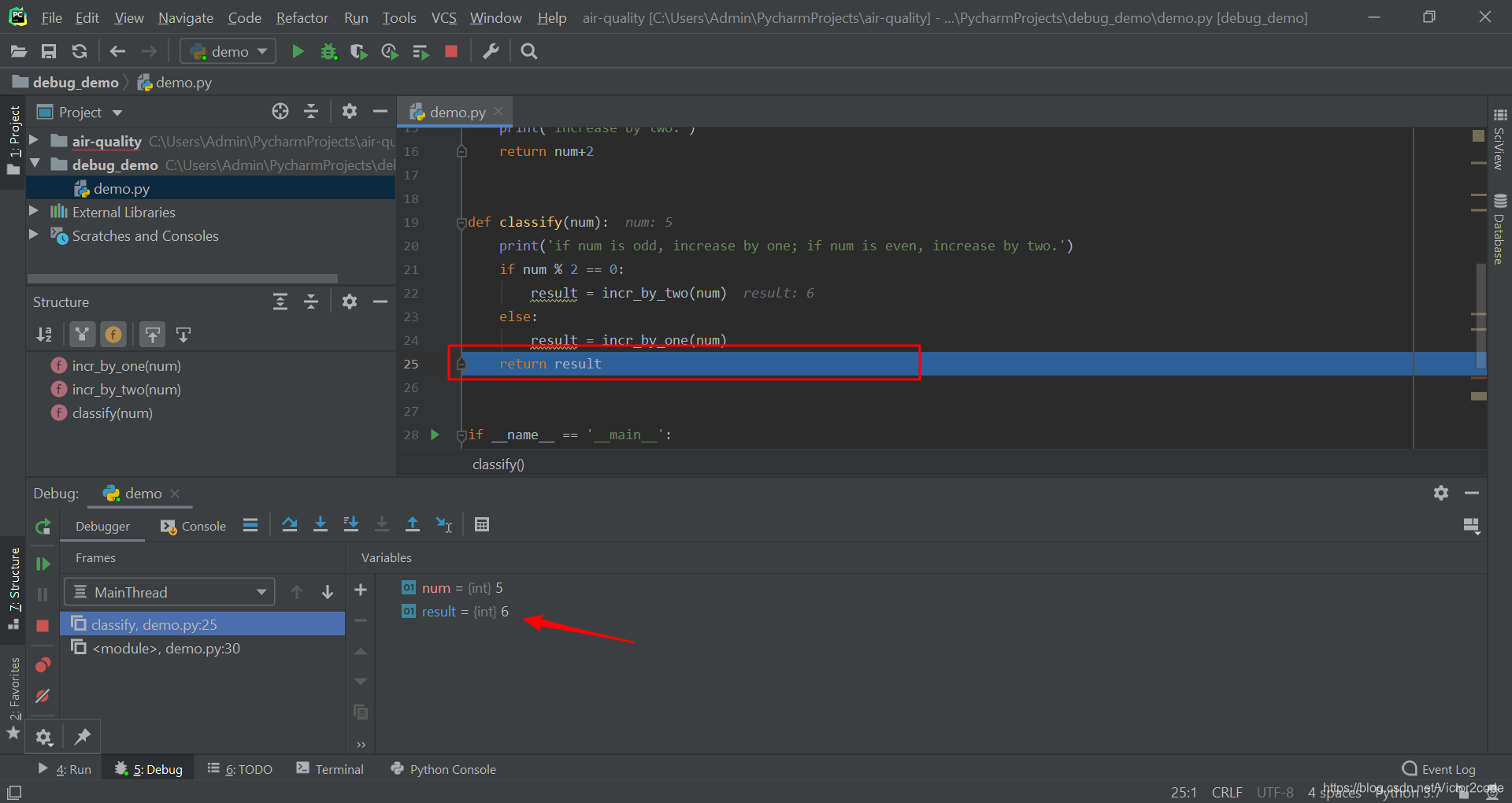
Task: Click Step Into in debugger toolbar
Action: click(321, 524)
